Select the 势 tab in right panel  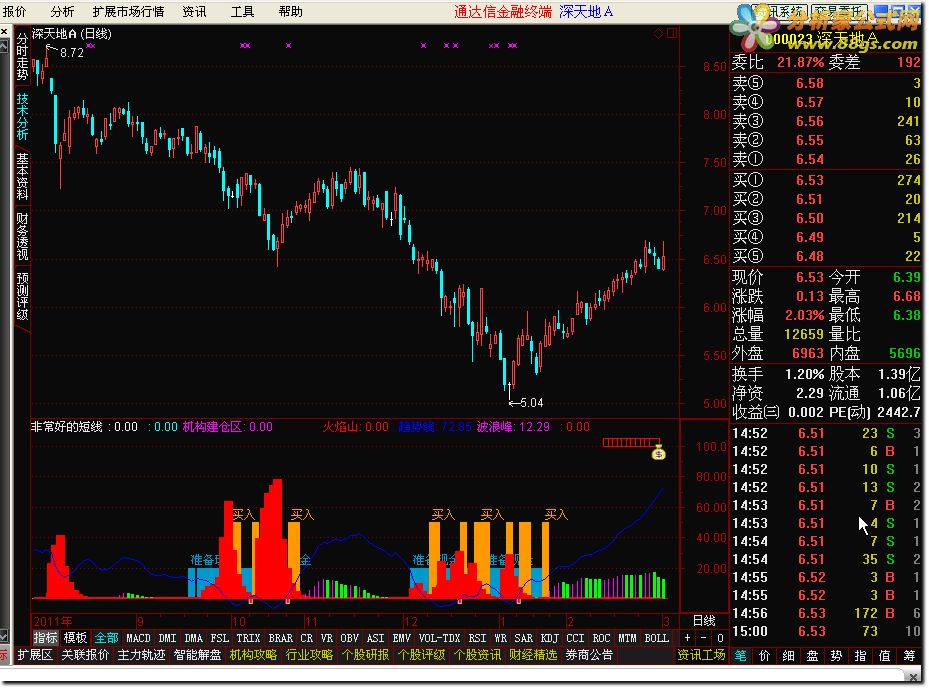pyautogui.click(x=837, y=655)
